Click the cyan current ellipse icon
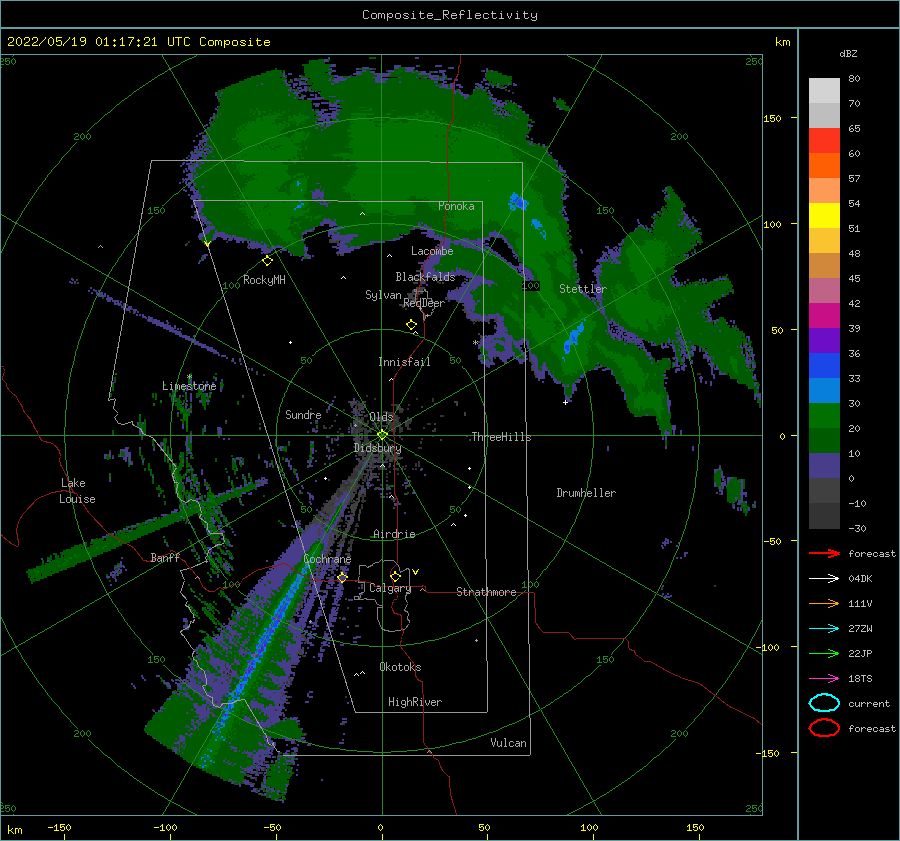 [824, 703]
